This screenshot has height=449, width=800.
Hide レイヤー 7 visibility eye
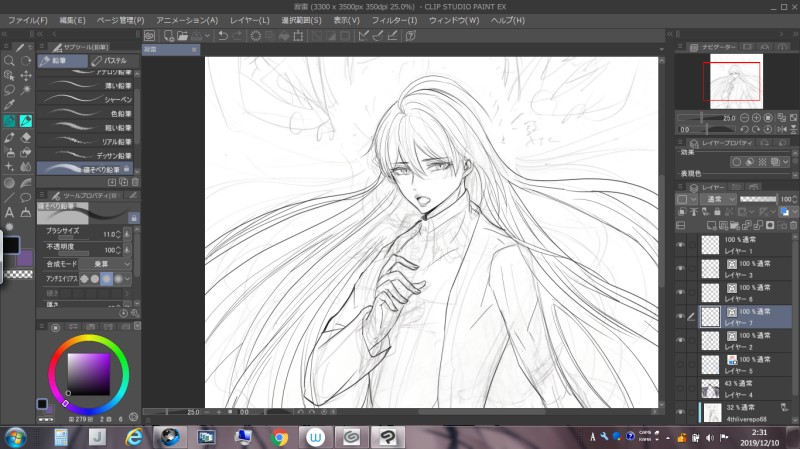680,316
